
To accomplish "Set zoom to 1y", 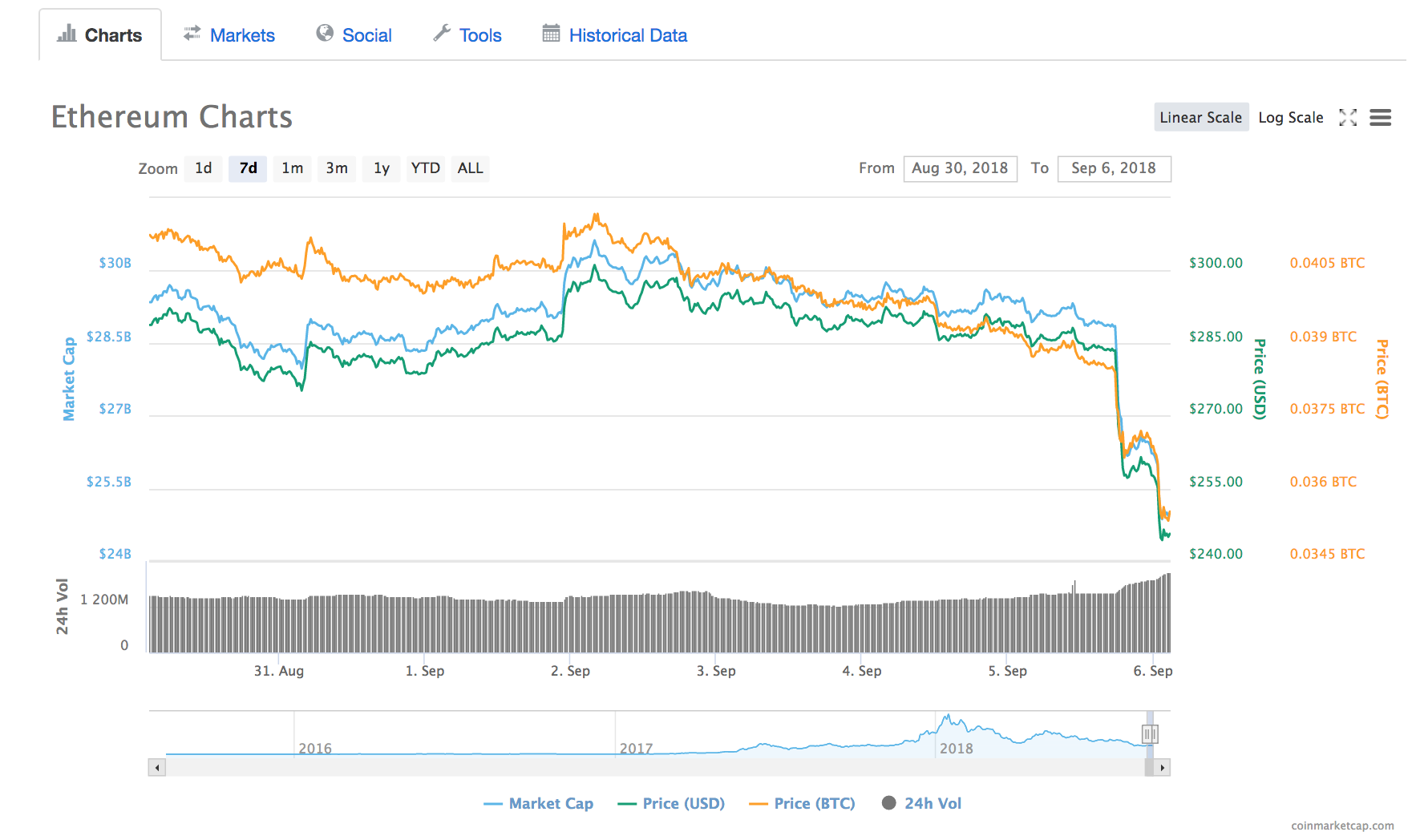I will pos(382,168).
